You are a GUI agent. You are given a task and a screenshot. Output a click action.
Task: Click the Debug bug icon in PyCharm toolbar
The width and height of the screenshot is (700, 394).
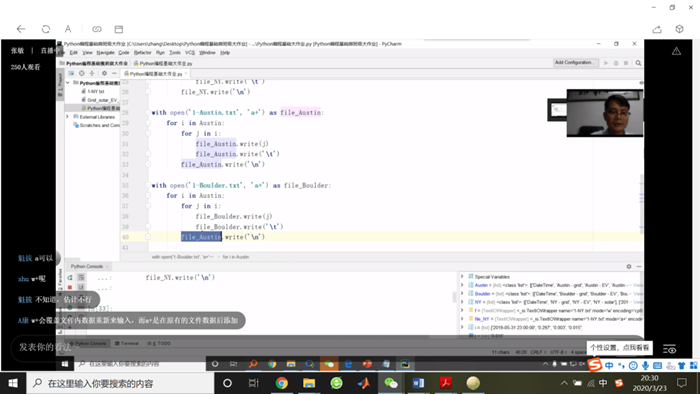pyautogui.click(x=616, y=63)
